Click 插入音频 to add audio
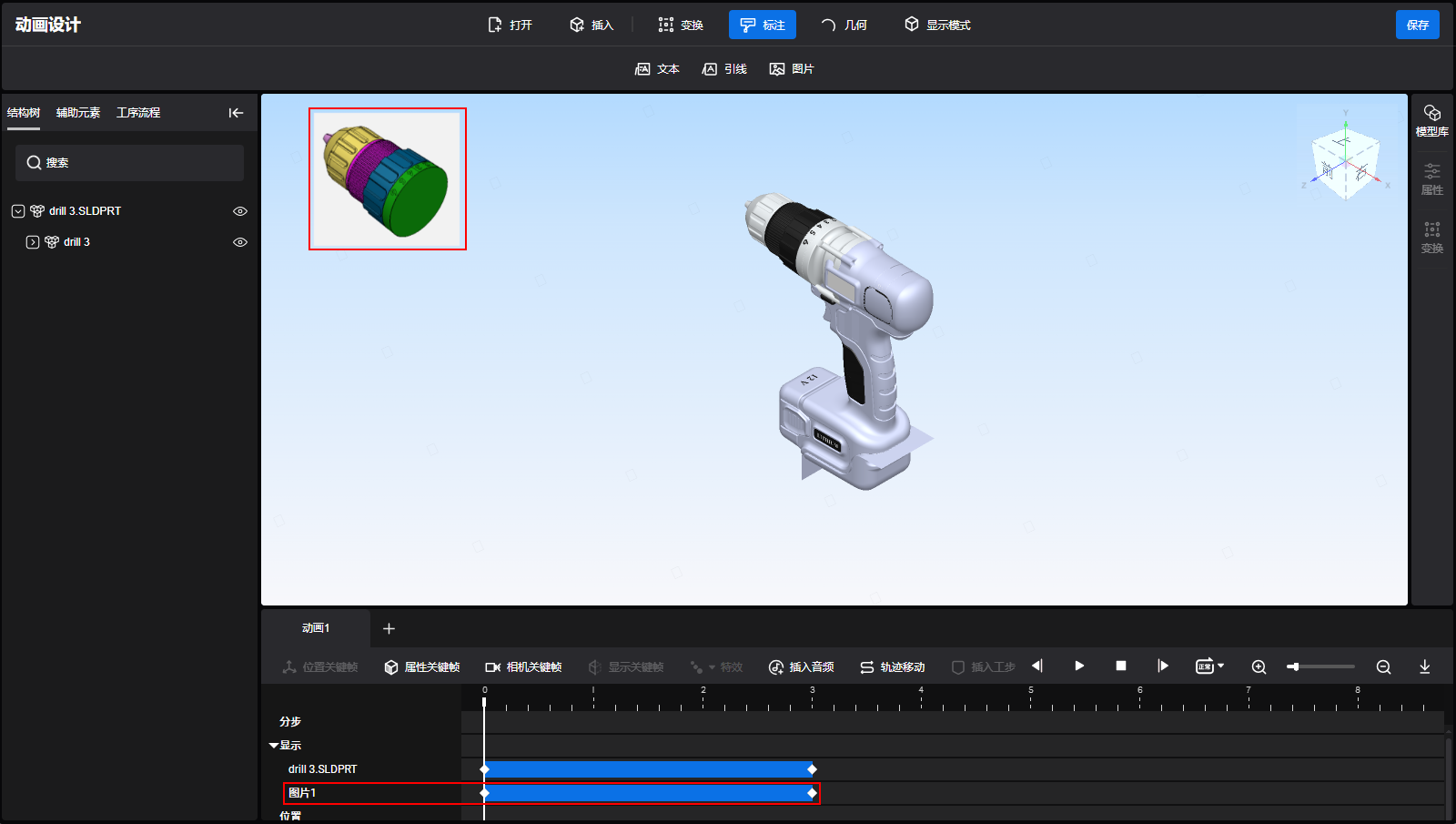 click(801, 667)
